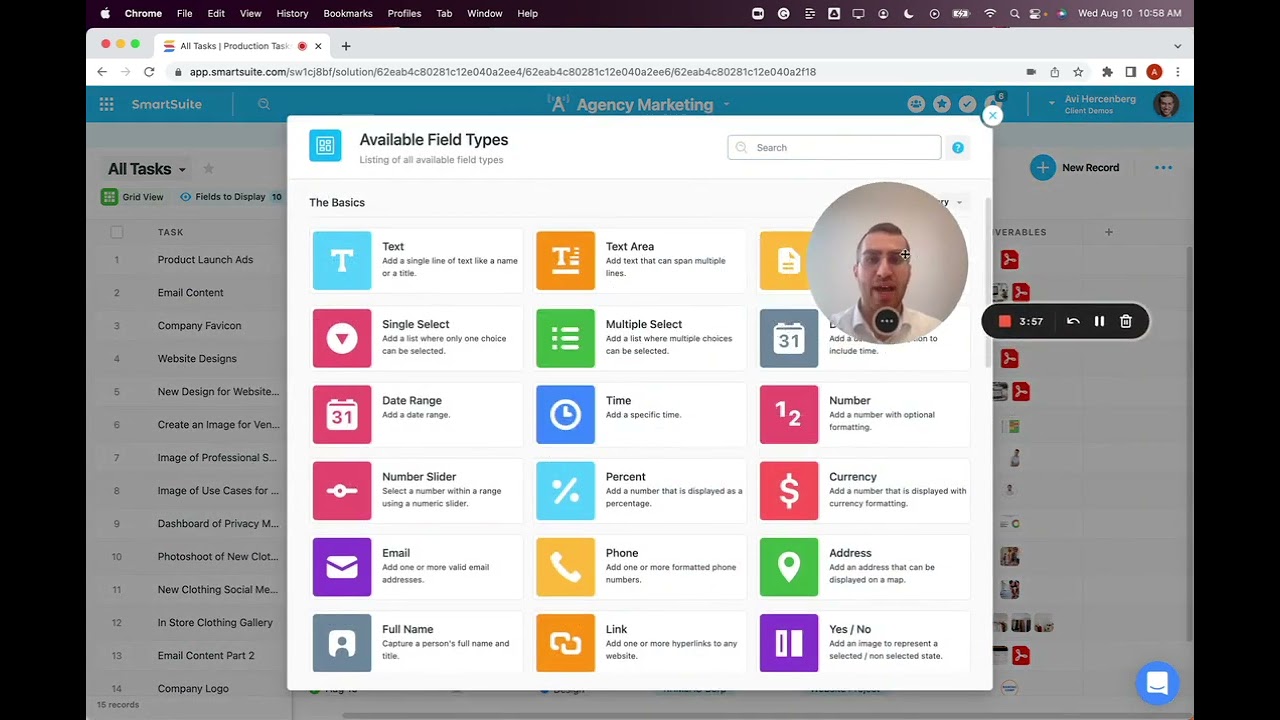Click the New Record button

[x=1076, y=168]
